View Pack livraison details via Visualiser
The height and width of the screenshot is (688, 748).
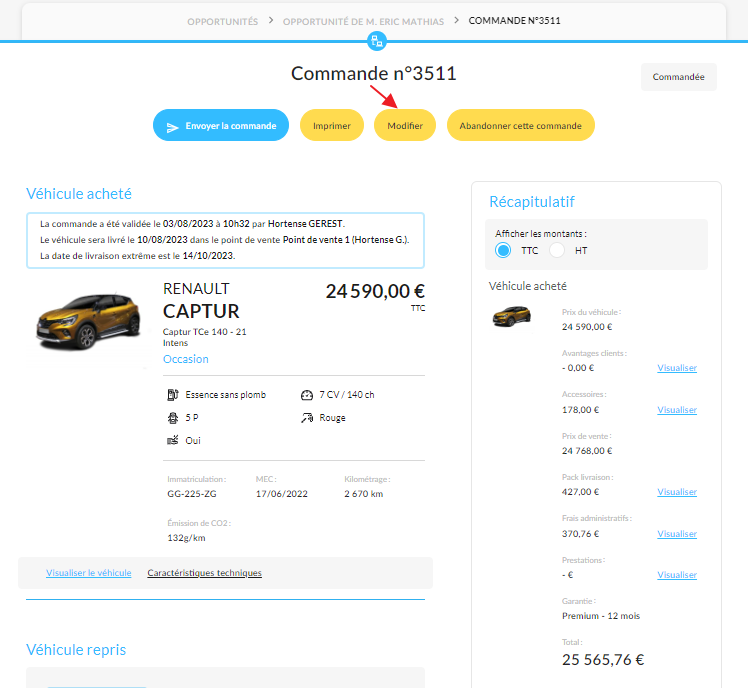point(677,492)
